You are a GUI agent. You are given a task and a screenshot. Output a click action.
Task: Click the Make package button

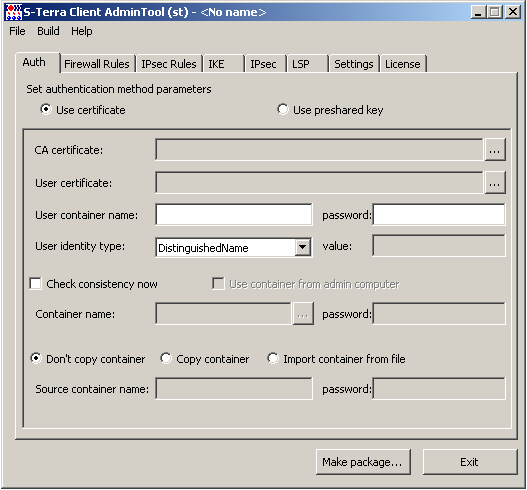(363, 462)
